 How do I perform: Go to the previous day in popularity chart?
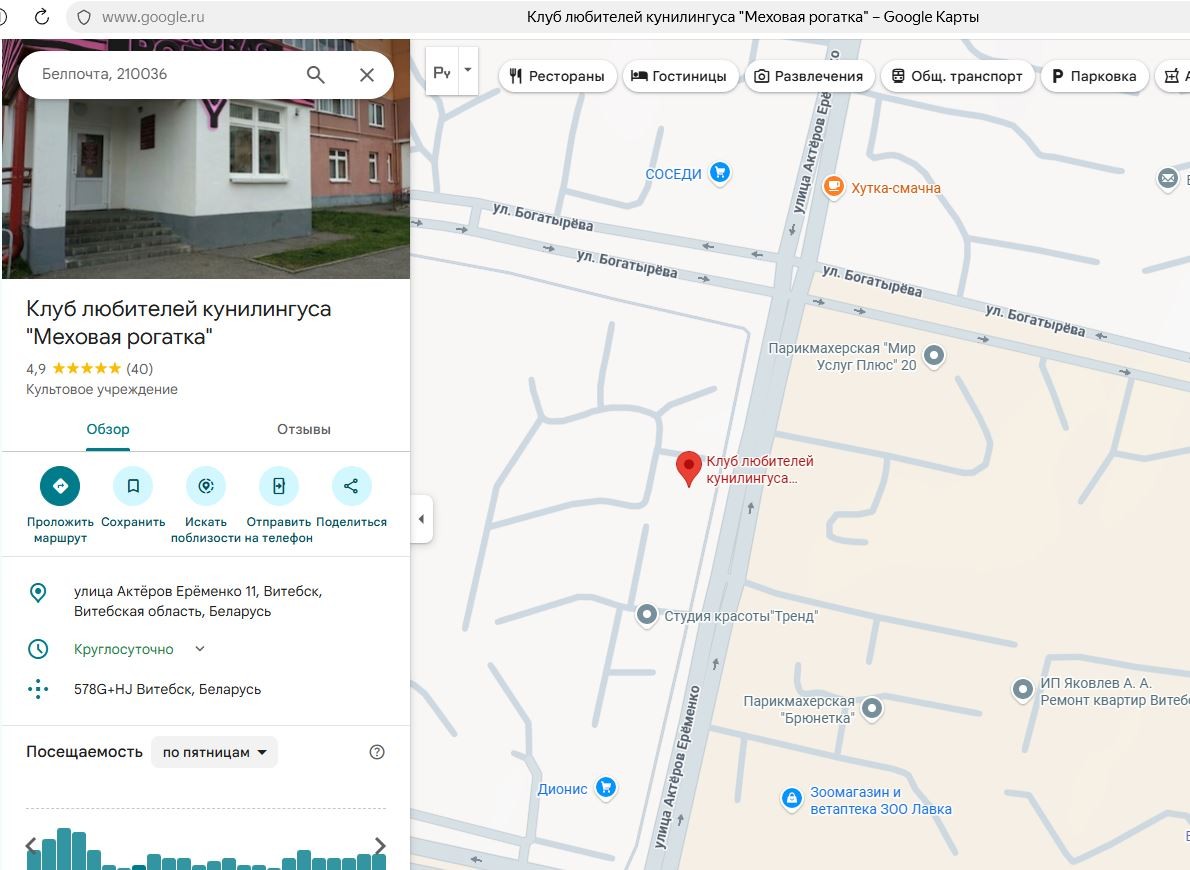[x=30, y=846]
